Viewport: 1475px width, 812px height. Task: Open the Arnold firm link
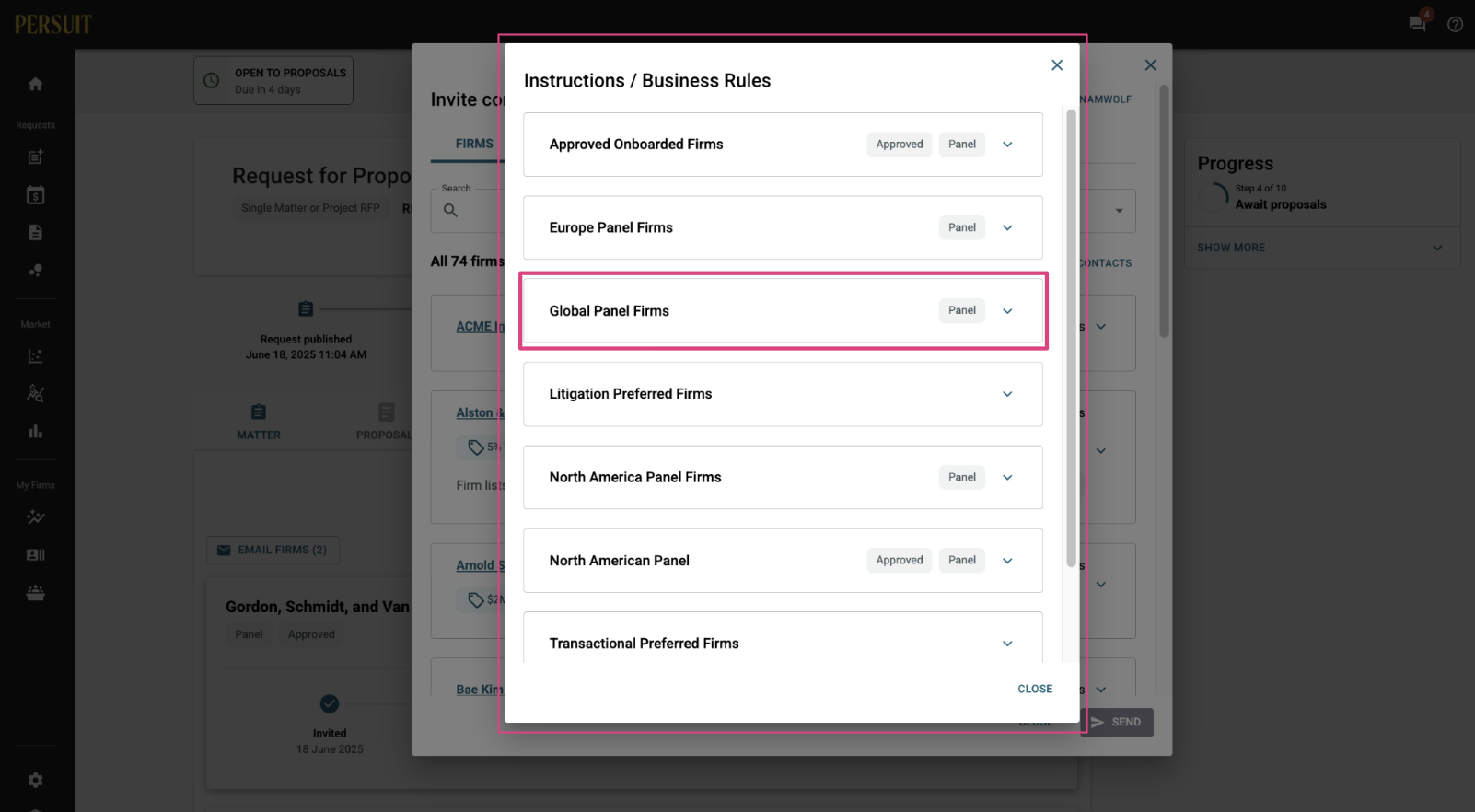click(x=480, y=565)
